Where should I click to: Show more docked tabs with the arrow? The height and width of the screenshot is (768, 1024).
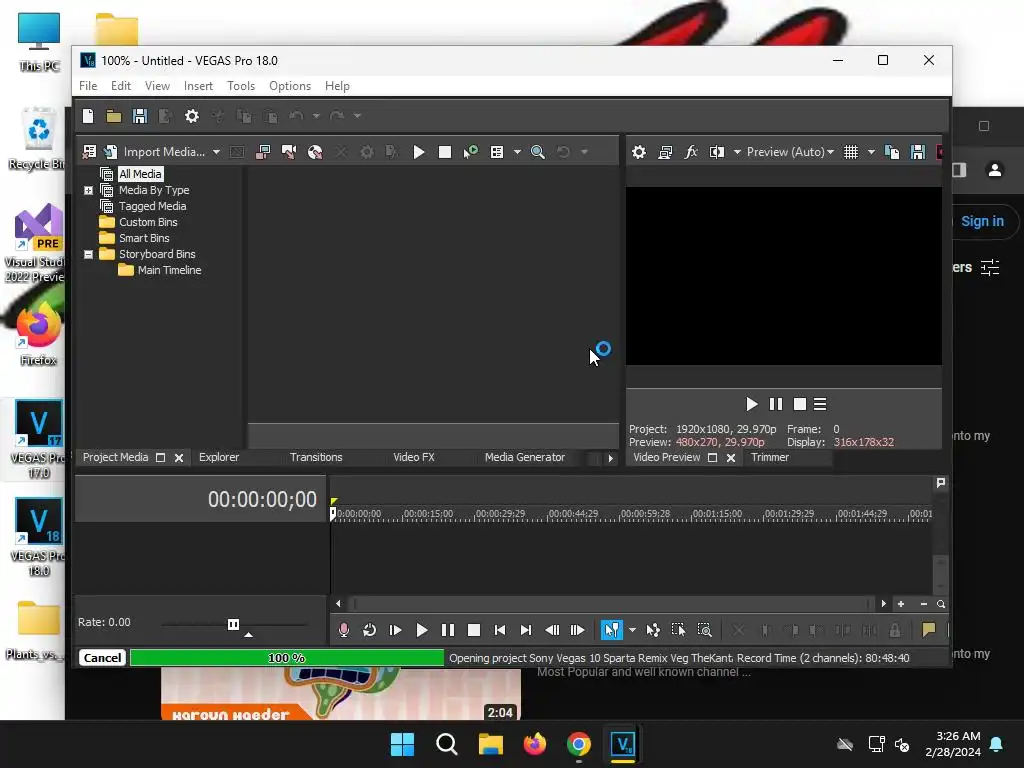point(610,458)
